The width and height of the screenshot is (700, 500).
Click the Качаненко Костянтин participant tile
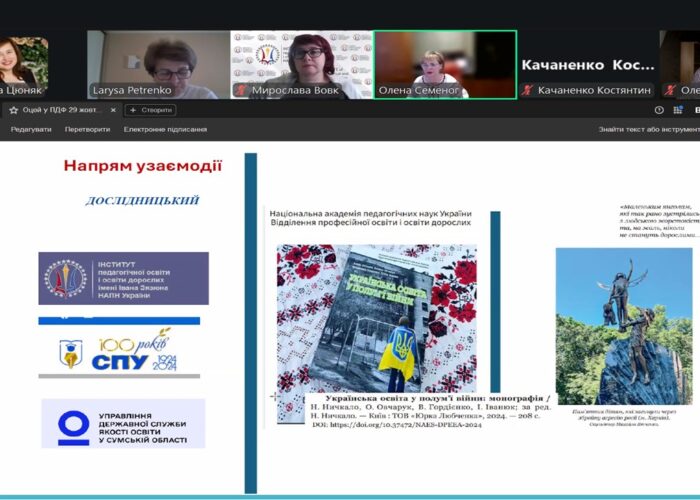584,64
